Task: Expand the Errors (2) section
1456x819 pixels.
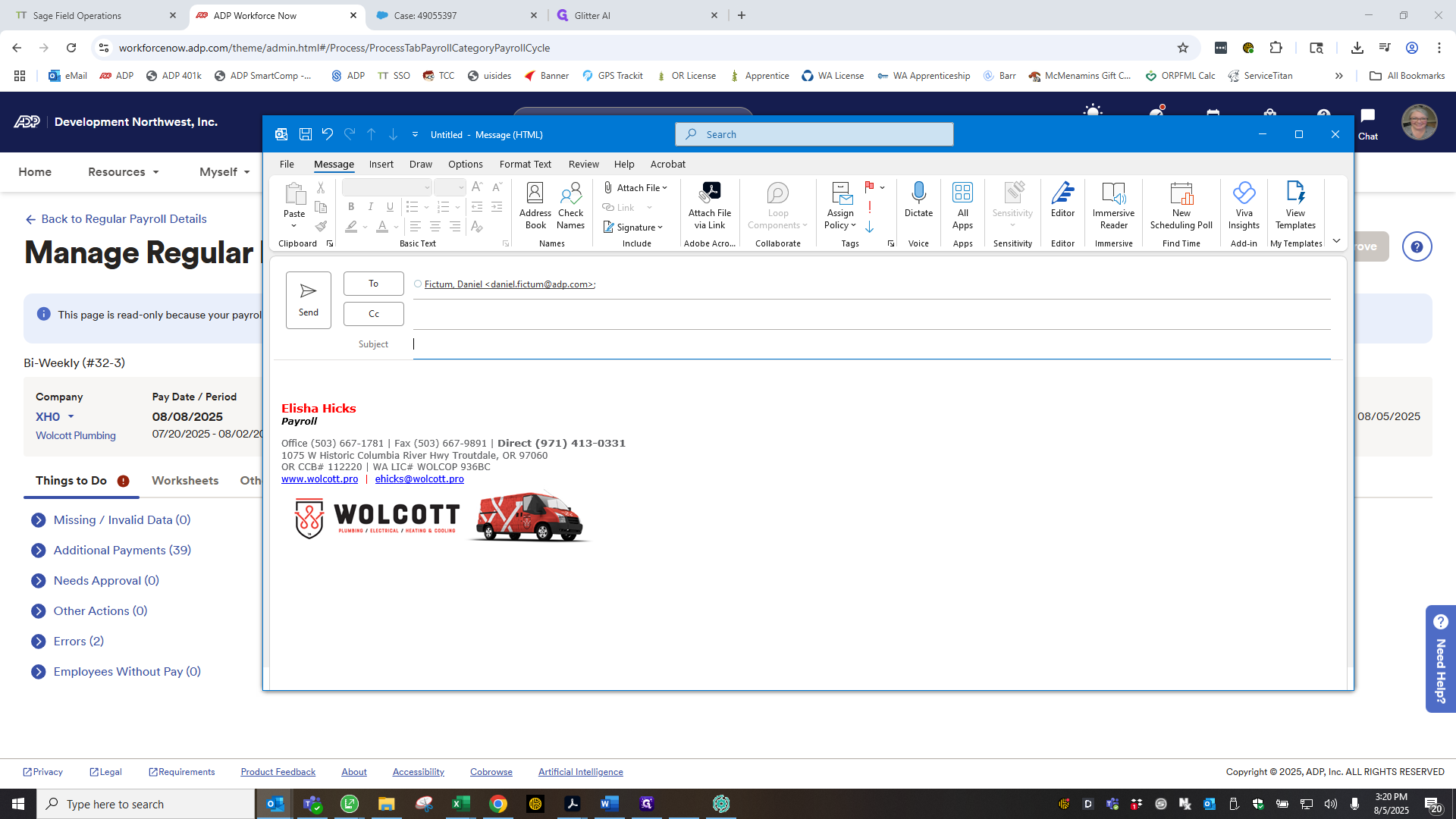Action: (39, 642)
